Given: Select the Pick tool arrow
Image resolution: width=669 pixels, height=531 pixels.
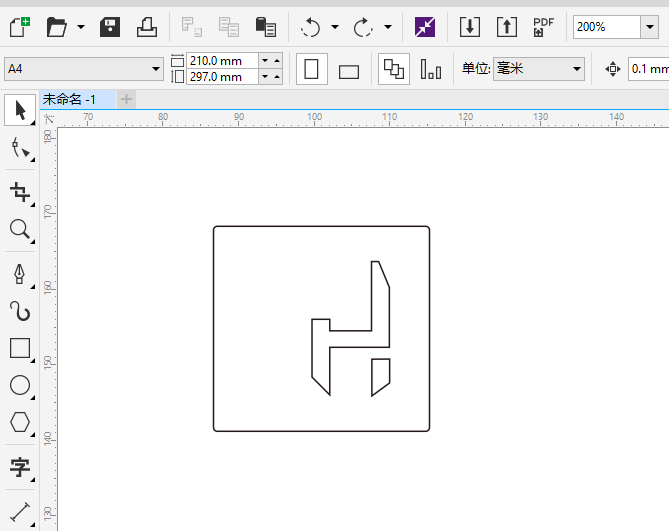Looking at the screenshot, I should pyautogui.click(x=20, y=110).
